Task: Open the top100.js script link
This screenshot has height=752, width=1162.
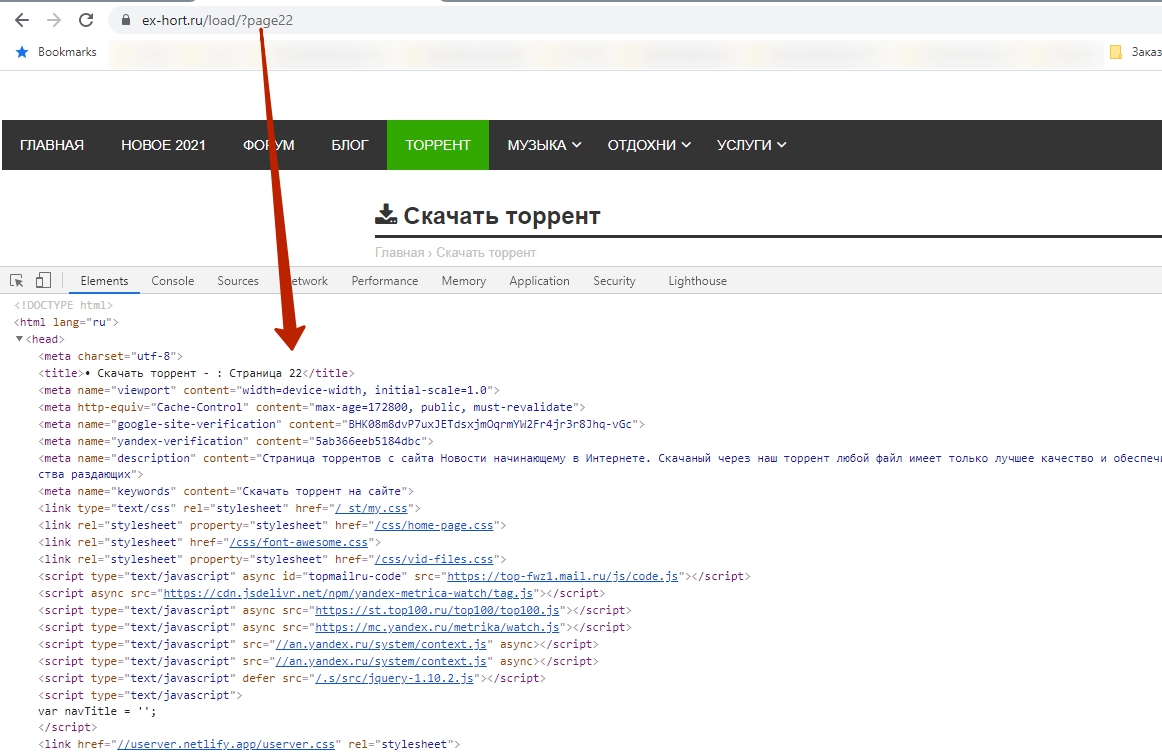Action: pos(437,610)
